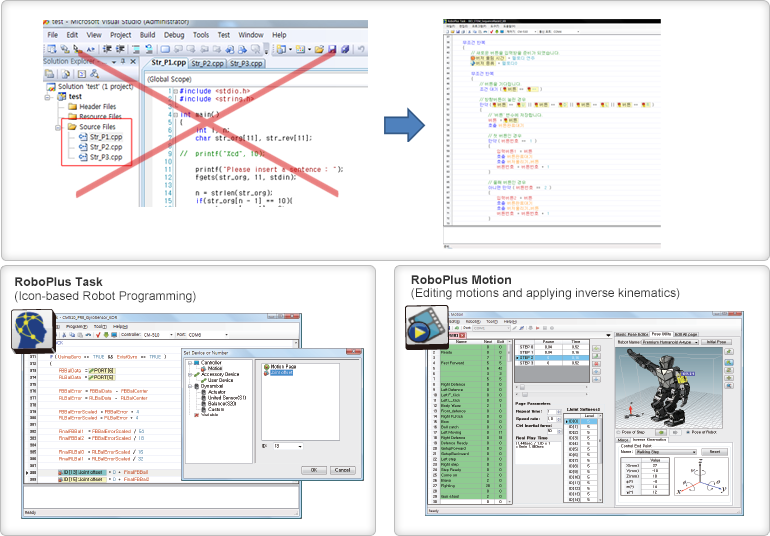This screenshot has width=770, height=536.
Task: Click Cancel in Set Device or Number dialog
Action: click(x=342, y=470)
